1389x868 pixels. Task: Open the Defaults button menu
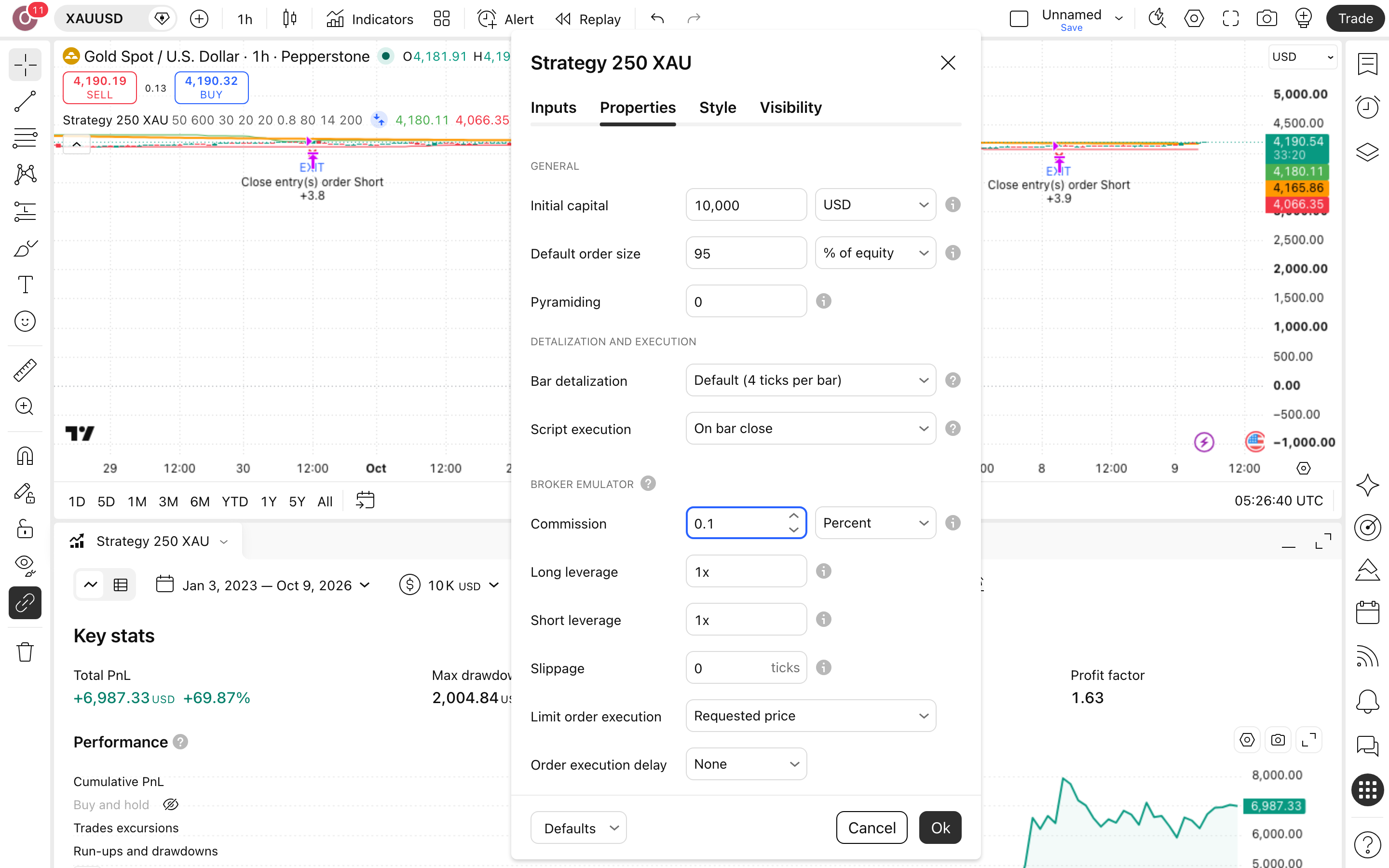point(579,828)
